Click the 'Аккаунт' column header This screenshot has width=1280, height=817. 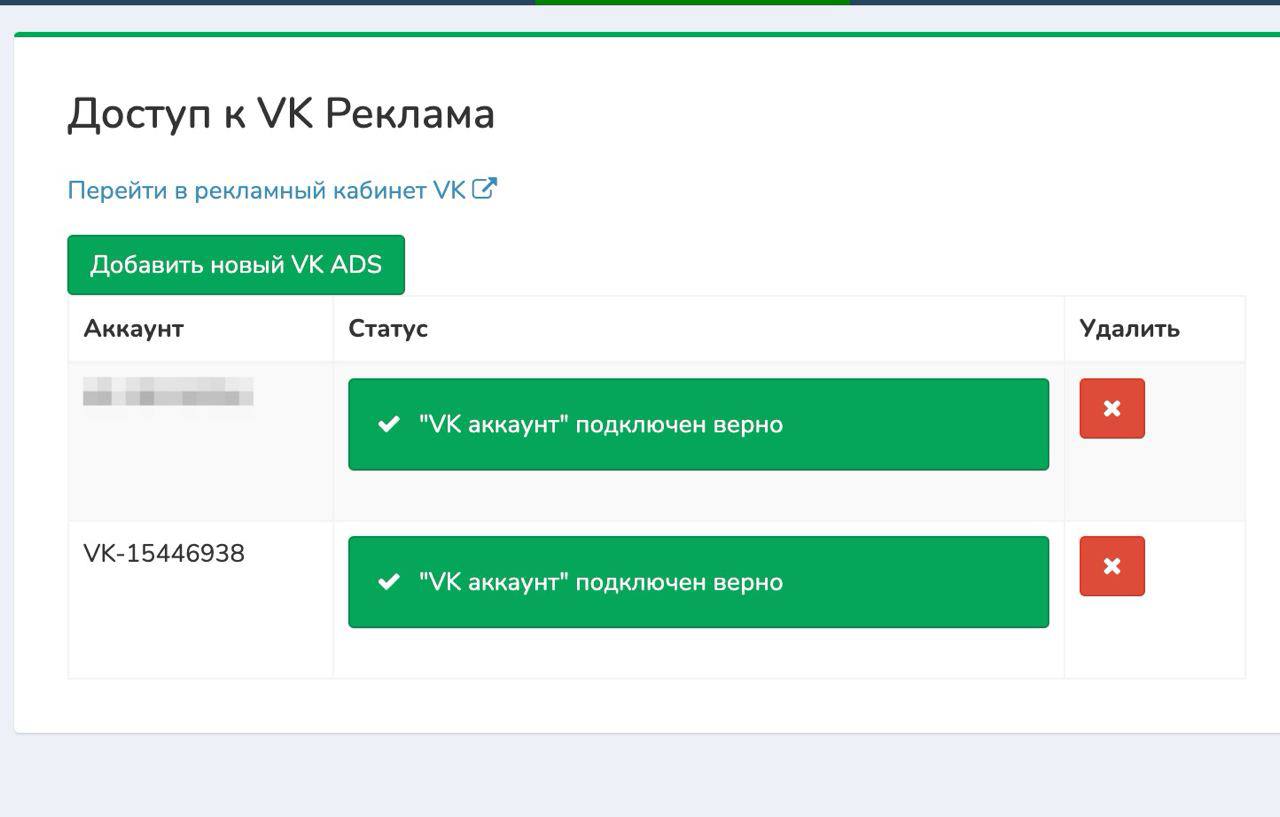pos(134,328)
